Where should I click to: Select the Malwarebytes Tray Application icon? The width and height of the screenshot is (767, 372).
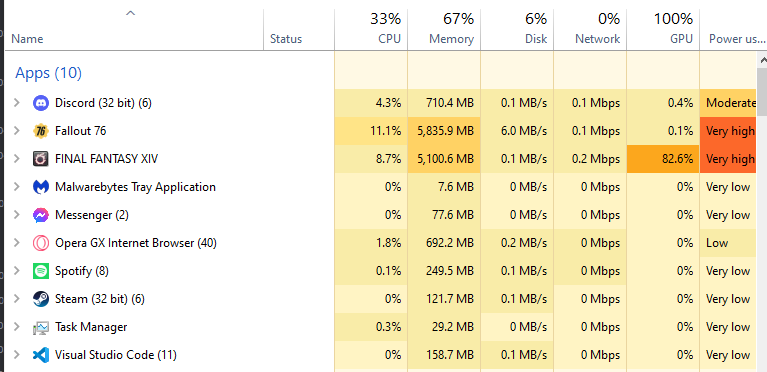pyautogui.click(x=41, y=187)
